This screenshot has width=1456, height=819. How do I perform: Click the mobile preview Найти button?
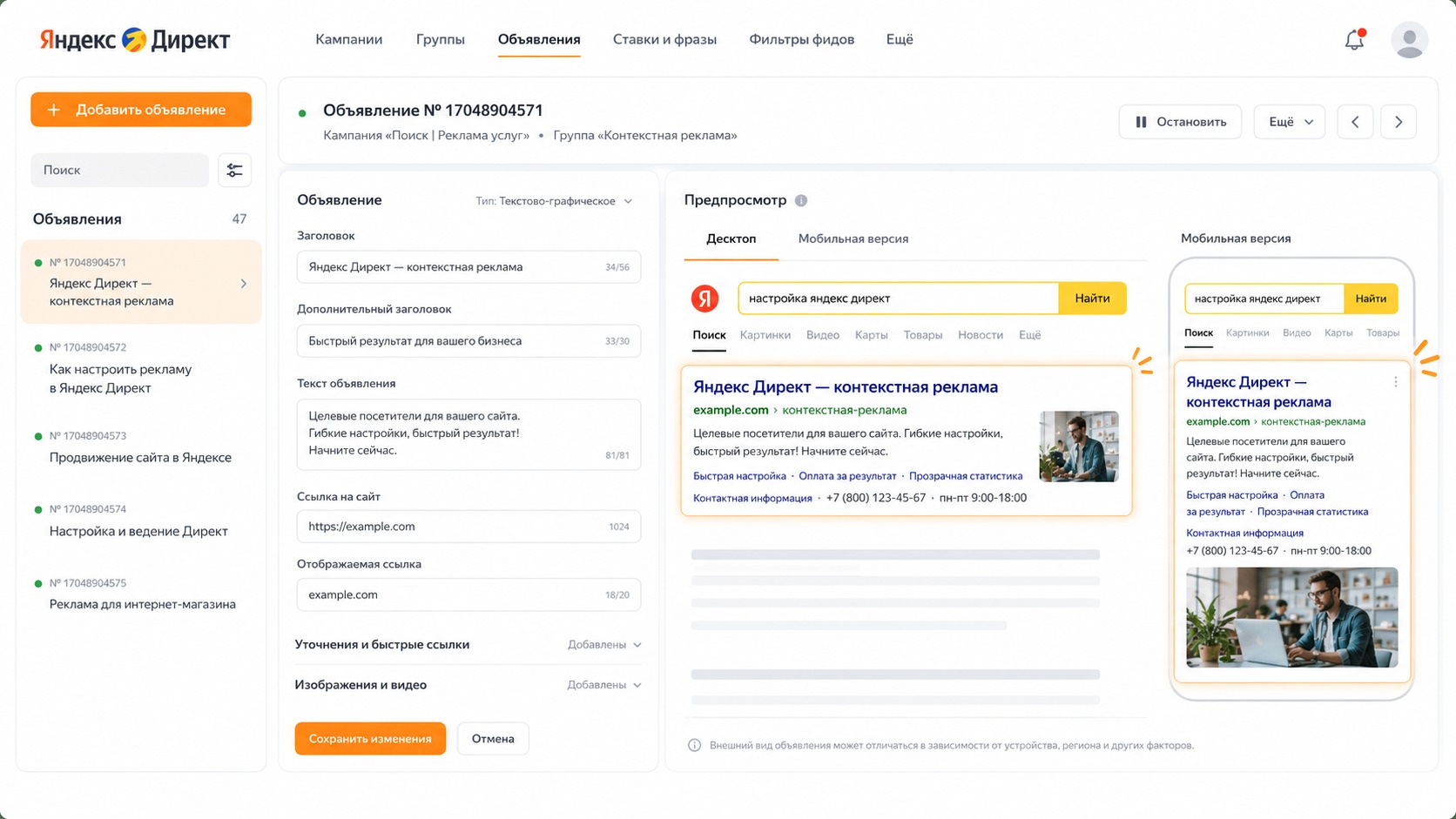click(x=1371, y=299)
